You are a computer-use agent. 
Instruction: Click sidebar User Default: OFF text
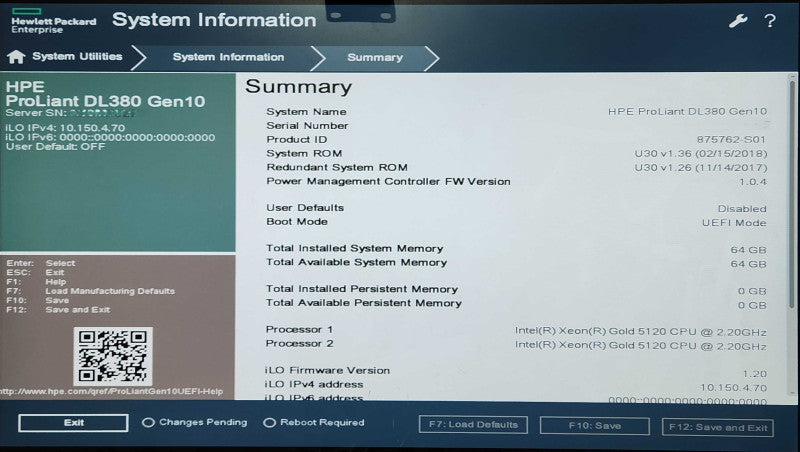(x=55, y=146)
